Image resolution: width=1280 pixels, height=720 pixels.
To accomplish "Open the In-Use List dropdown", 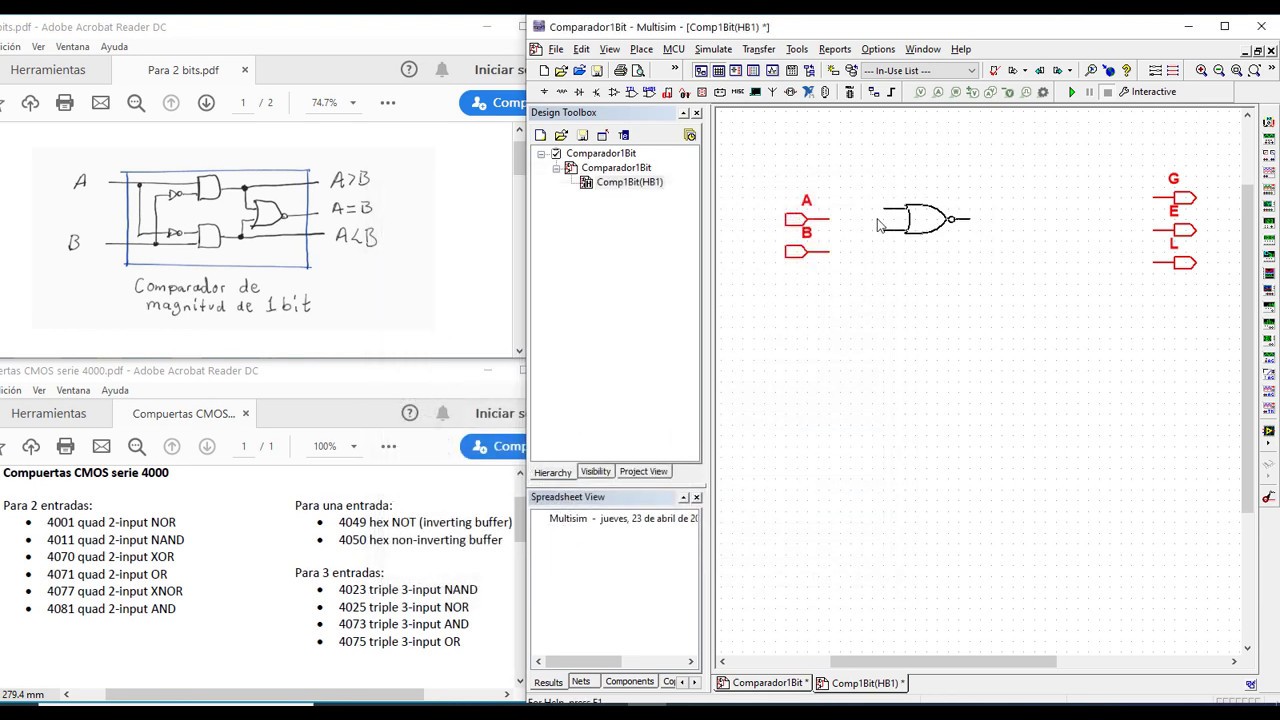I will point(971,71).
